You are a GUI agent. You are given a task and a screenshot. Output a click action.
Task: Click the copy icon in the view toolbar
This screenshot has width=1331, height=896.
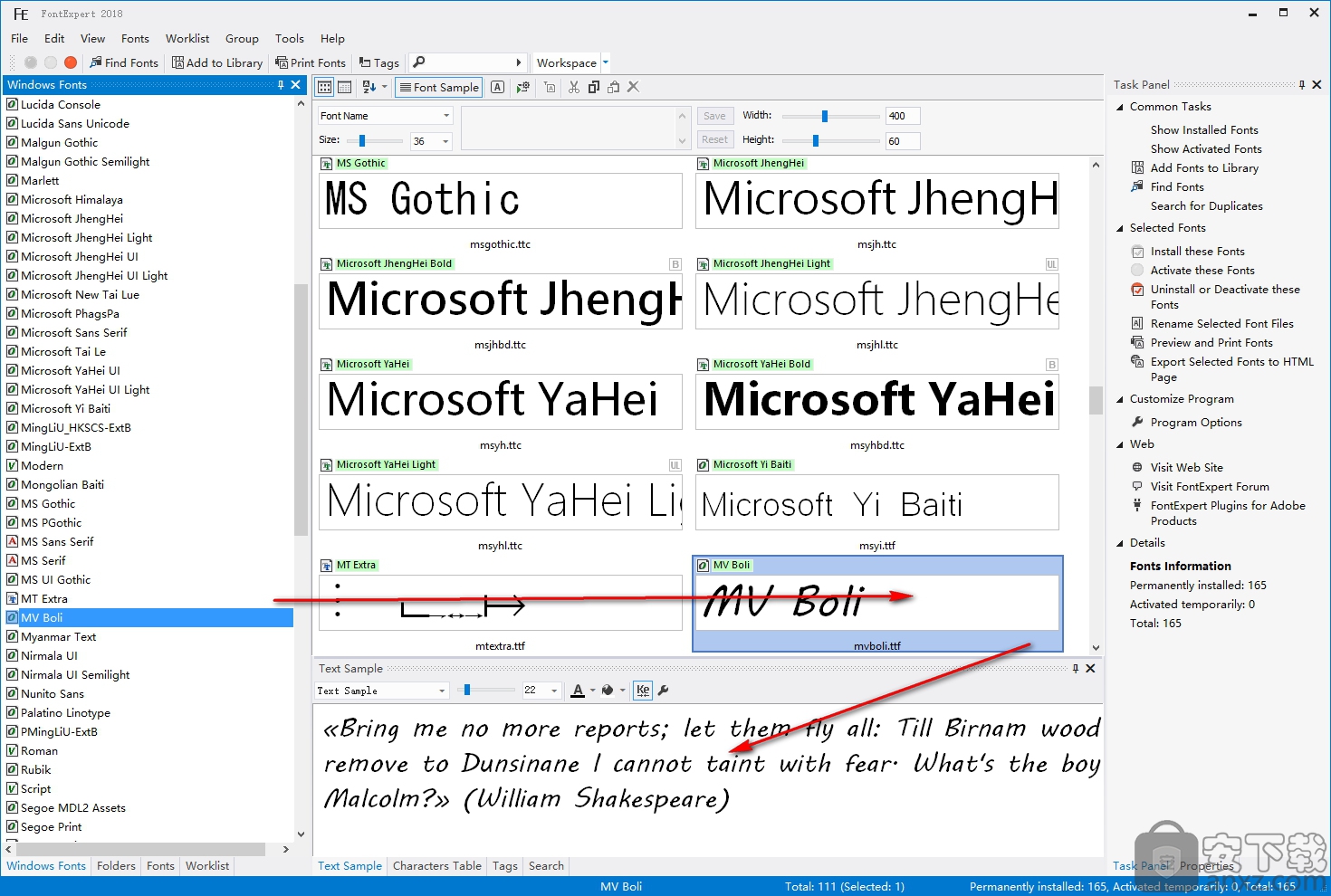pyautogui.click(x=594, y=87)
